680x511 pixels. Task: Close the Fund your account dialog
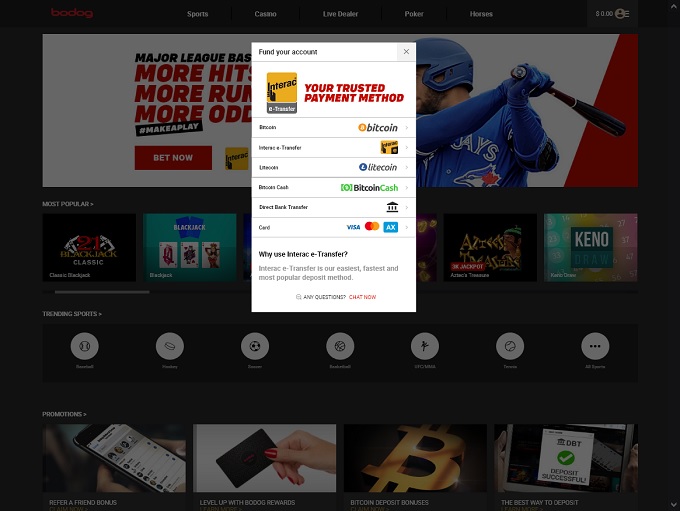pyautogui.click(x=405, y=51)
